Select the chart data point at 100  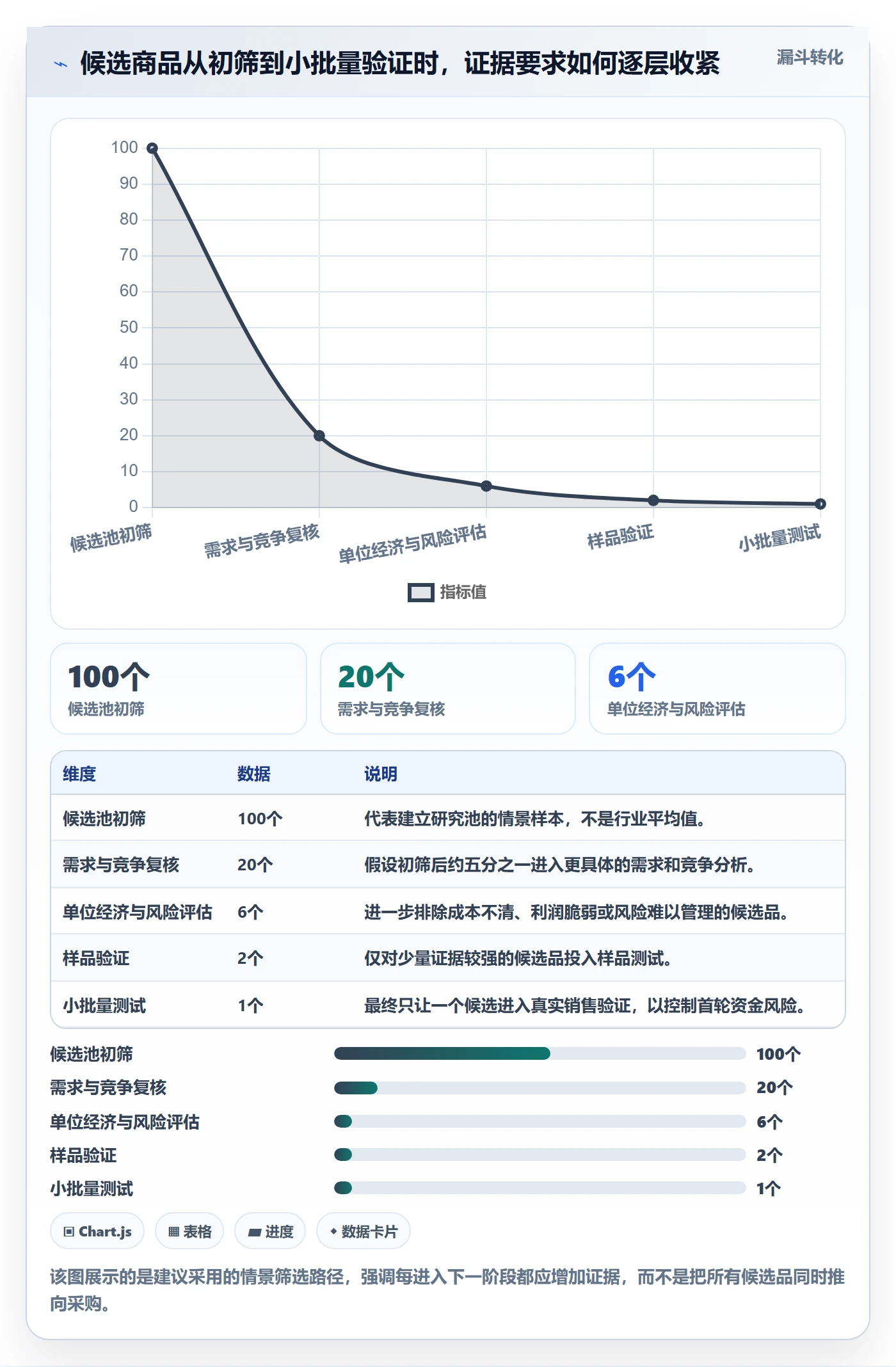pyautogui.click(x=152, y=148)
